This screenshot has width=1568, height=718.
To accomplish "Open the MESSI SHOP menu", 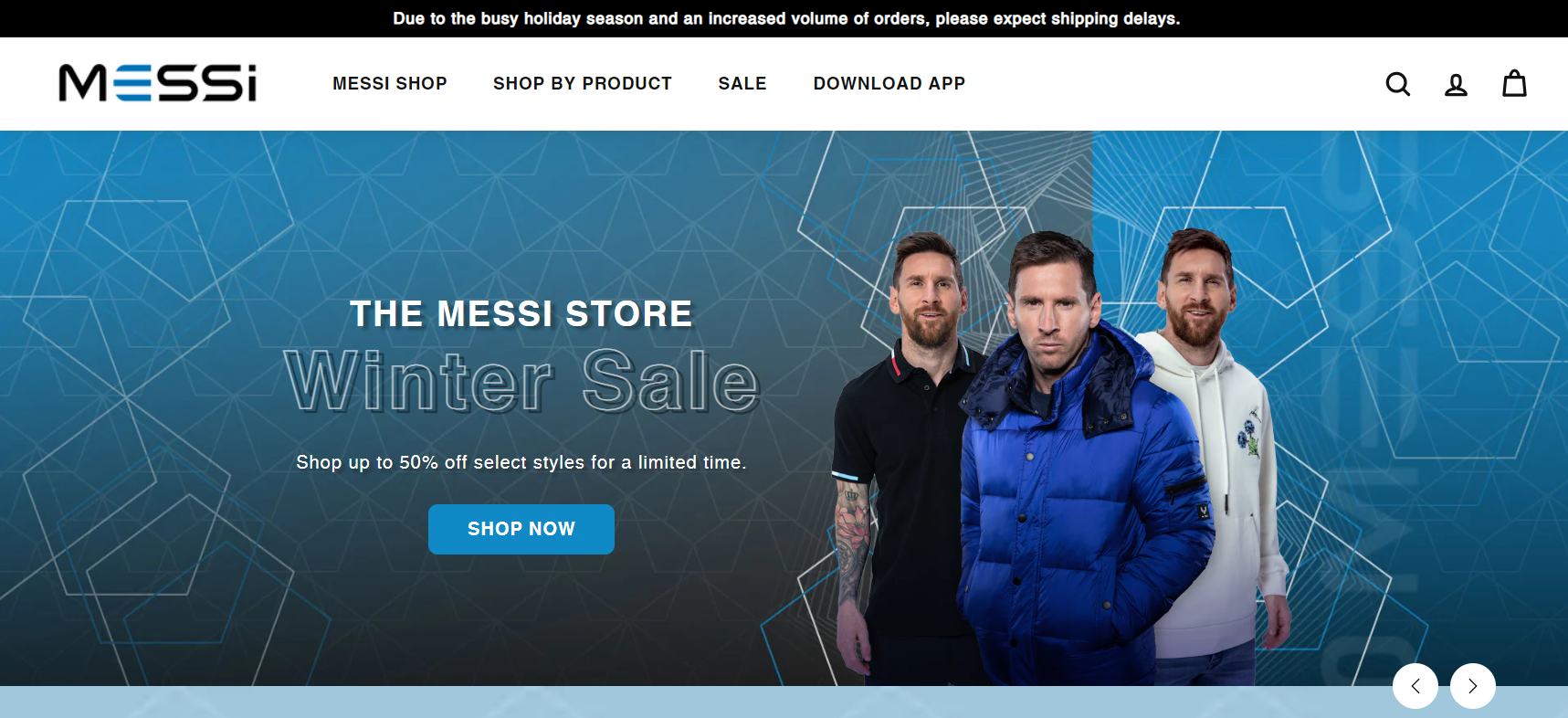I will [390, 83].
